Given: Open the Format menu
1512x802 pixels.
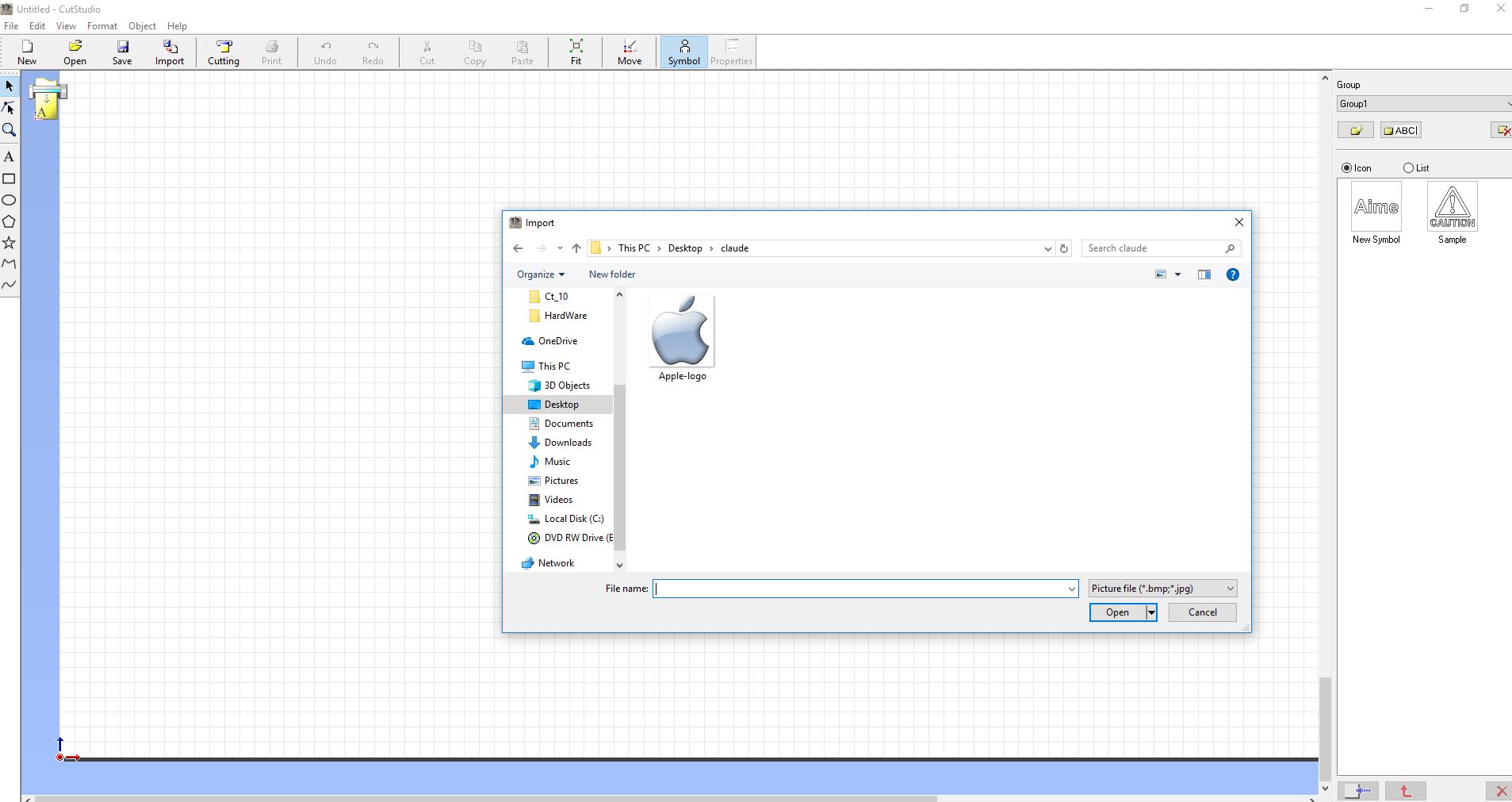Looking at the screenshot, I should 102,26.
